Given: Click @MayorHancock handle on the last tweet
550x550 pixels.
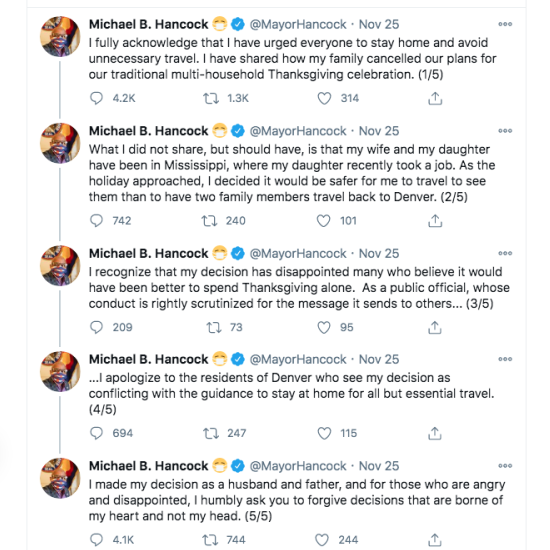Looking at the screenshot, I should click(298, 466).
